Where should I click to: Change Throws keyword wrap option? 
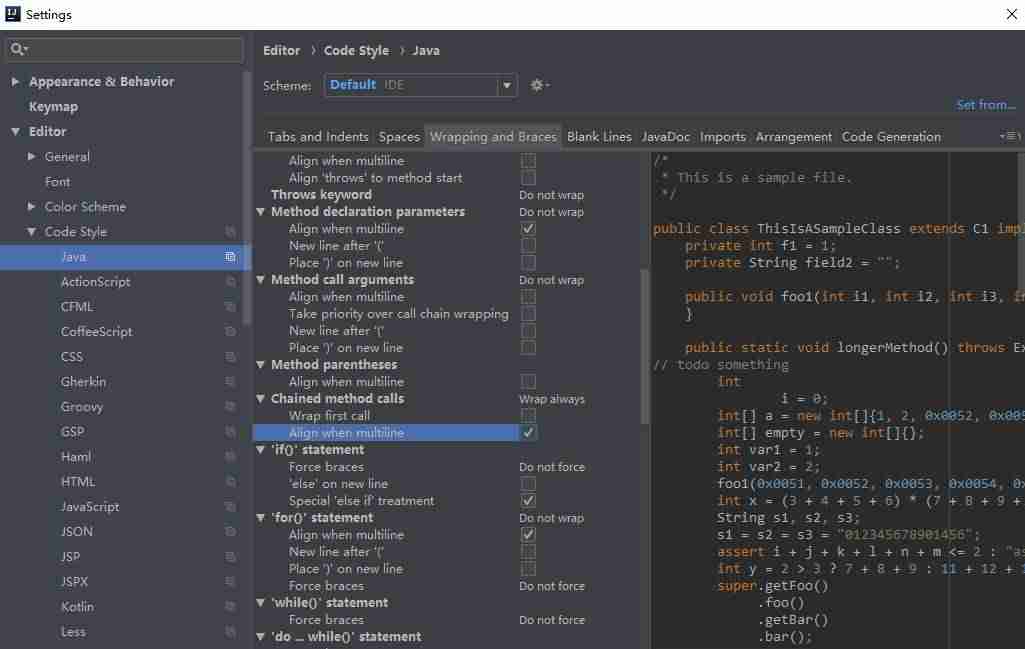[x=551, y=195]
